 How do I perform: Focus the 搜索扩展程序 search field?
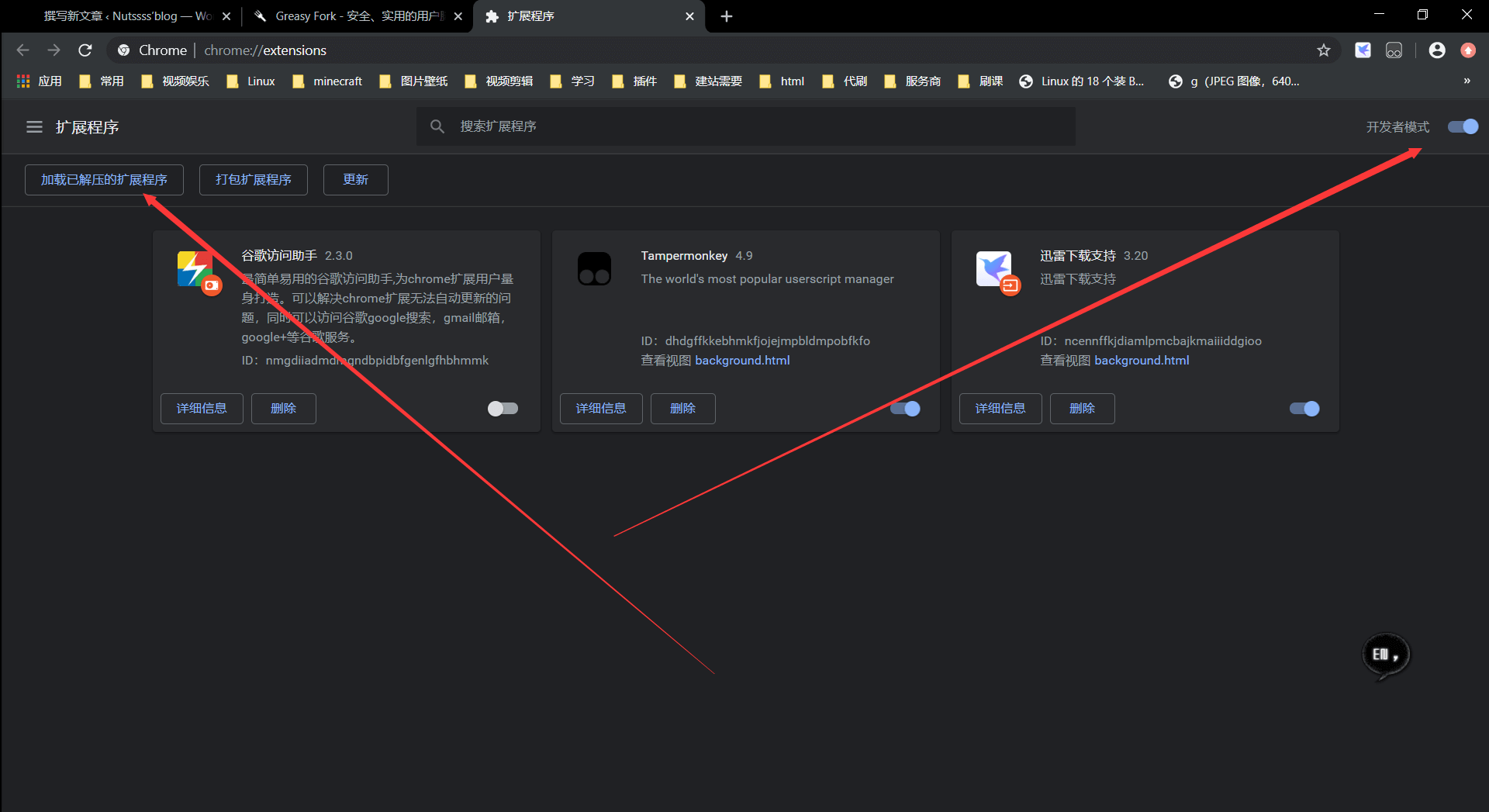coord(746,126)
